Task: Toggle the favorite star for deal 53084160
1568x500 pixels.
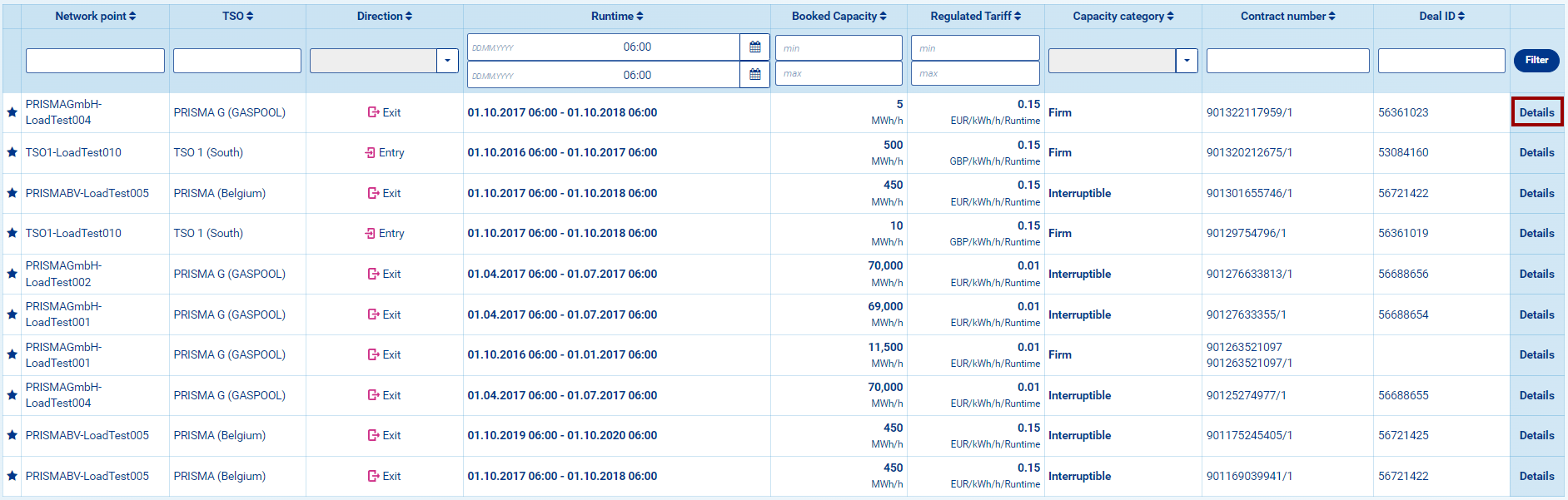Action: [x=12, y=152]
